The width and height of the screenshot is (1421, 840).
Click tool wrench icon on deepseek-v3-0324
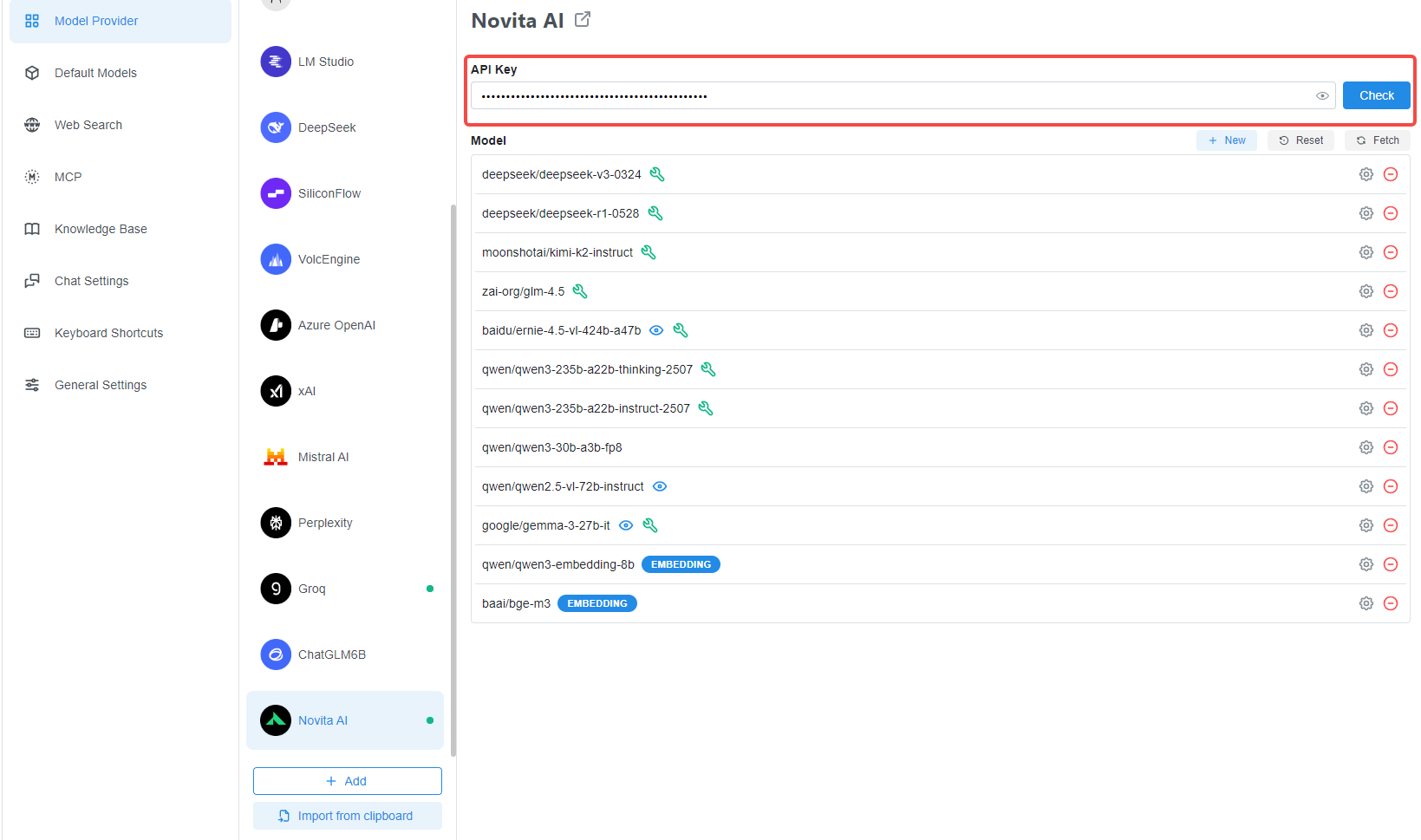pos(657,174)
